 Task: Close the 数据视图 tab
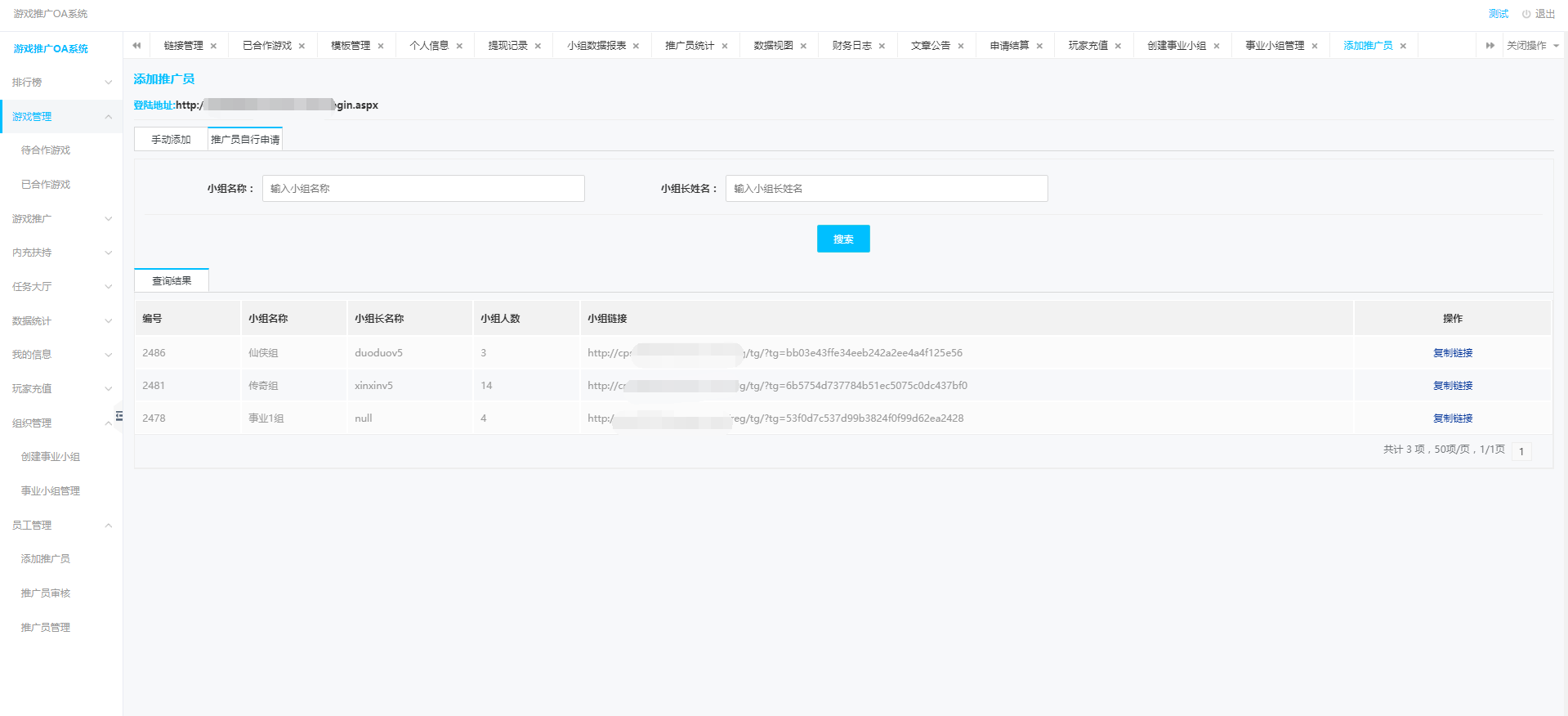[803, 47]
